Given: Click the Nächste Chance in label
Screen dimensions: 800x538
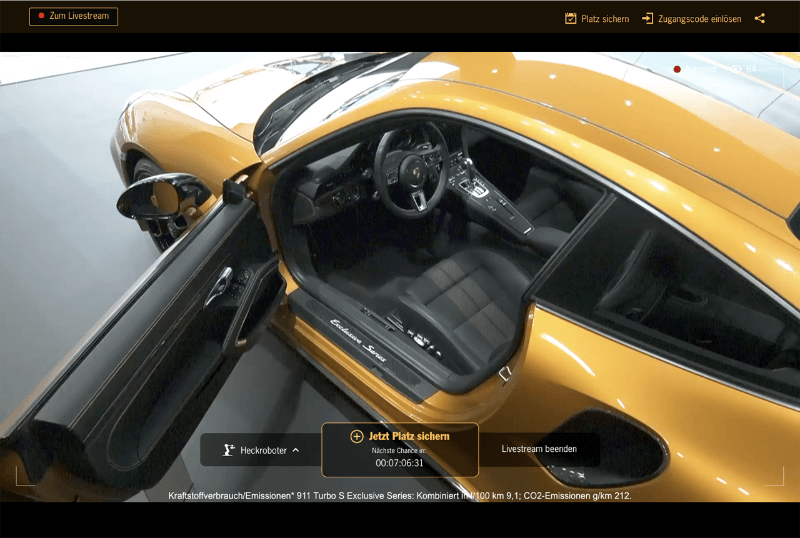Looking at the screenshot, I should coord(398,450).
